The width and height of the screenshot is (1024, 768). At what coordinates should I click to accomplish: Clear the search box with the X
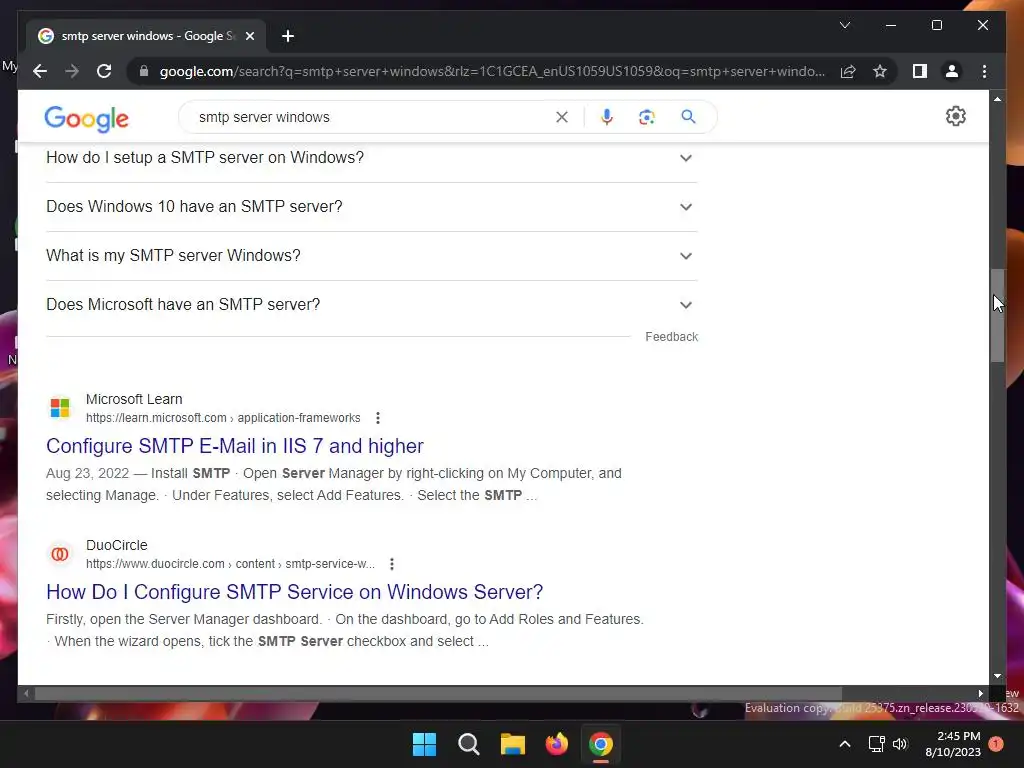562,117
